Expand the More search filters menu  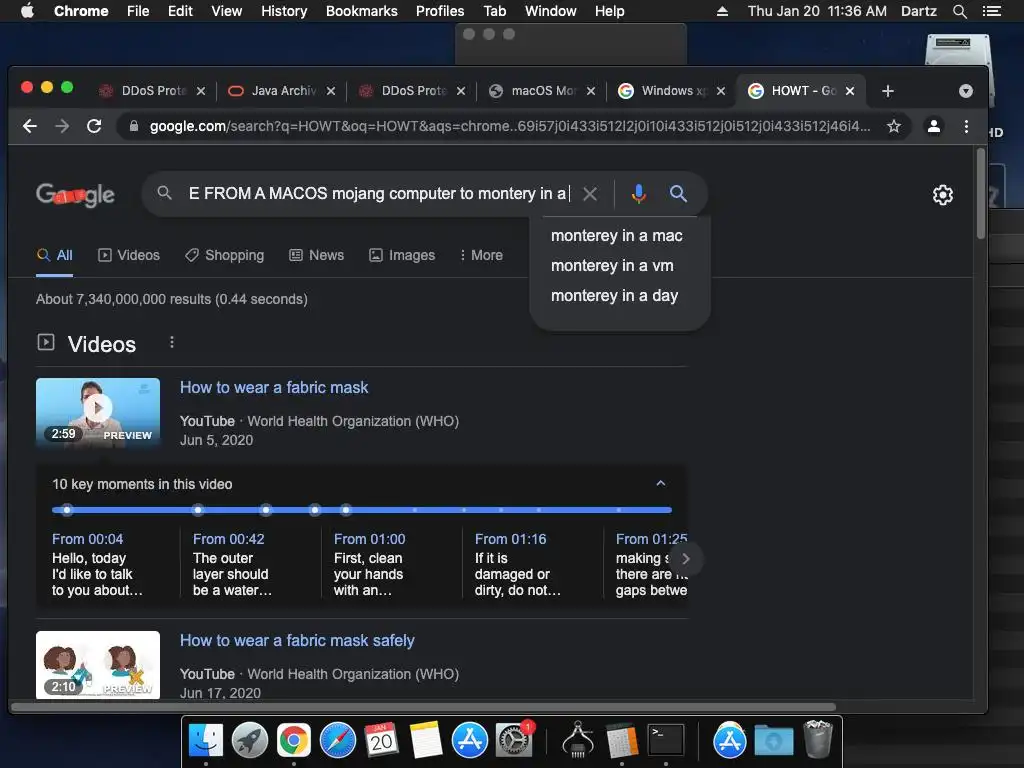pos(481,255)
